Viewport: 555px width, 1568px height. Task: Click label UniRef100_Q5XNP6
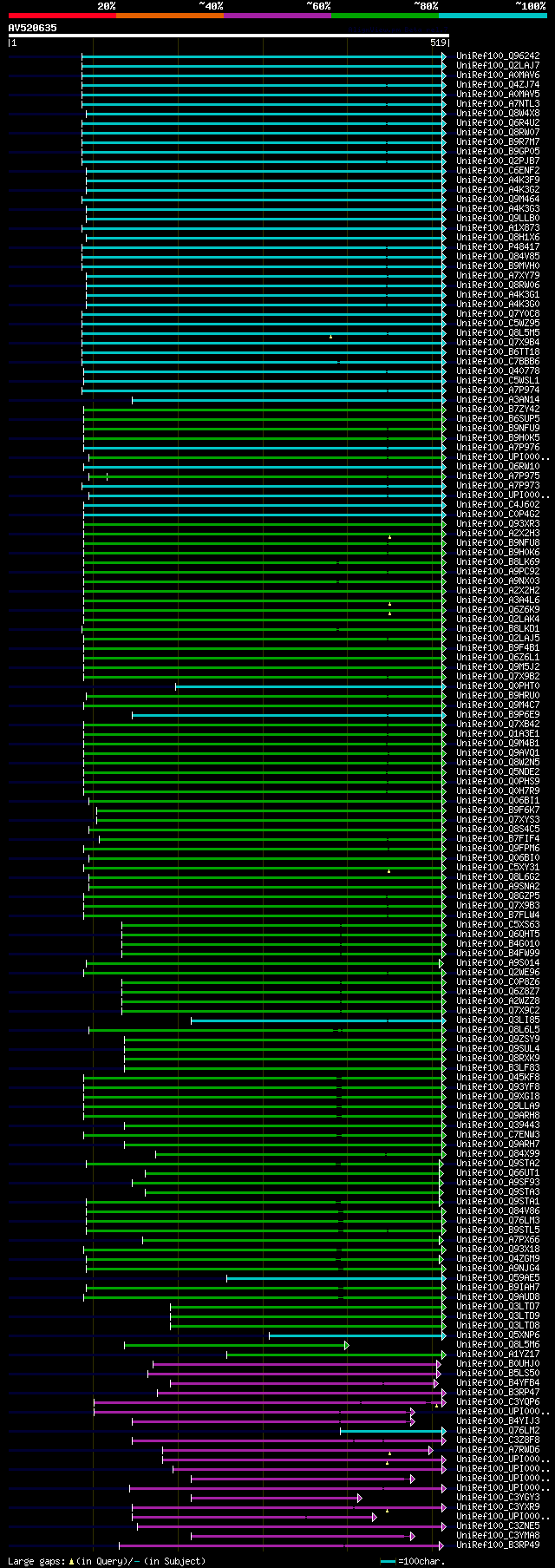click(x=498, y=1335)
